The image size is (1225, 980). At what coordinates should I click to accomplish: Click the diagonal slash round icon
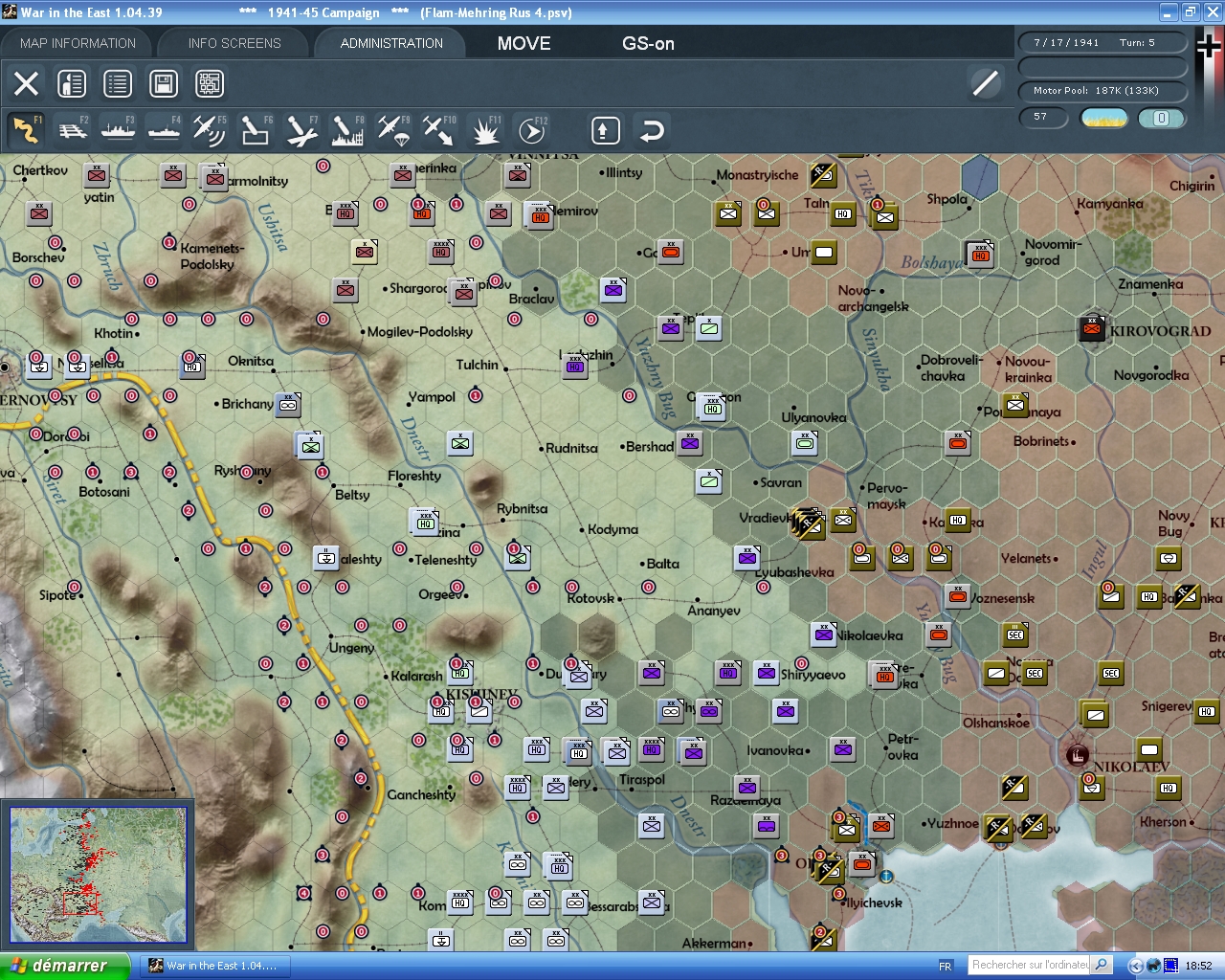(x=986, y=83)
